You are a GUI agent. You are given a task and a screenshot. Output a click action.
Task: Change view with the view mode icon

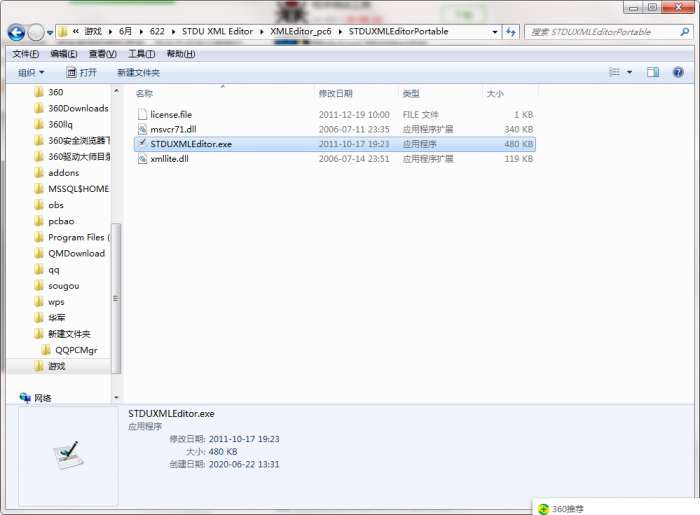coord(614,72)
